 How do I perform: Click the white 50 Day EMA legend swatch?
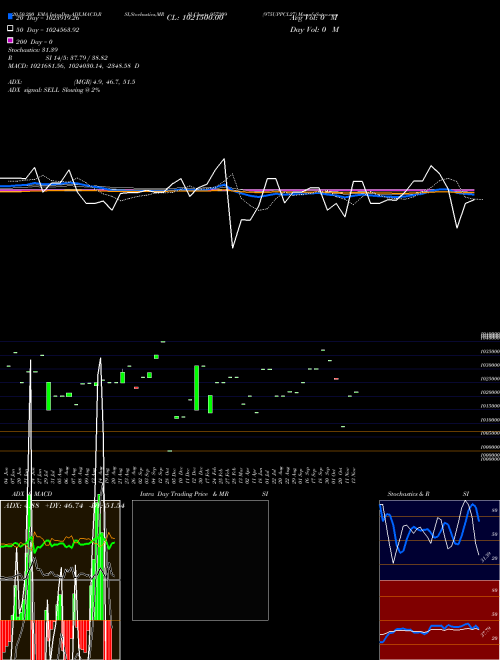pos(10,29)
